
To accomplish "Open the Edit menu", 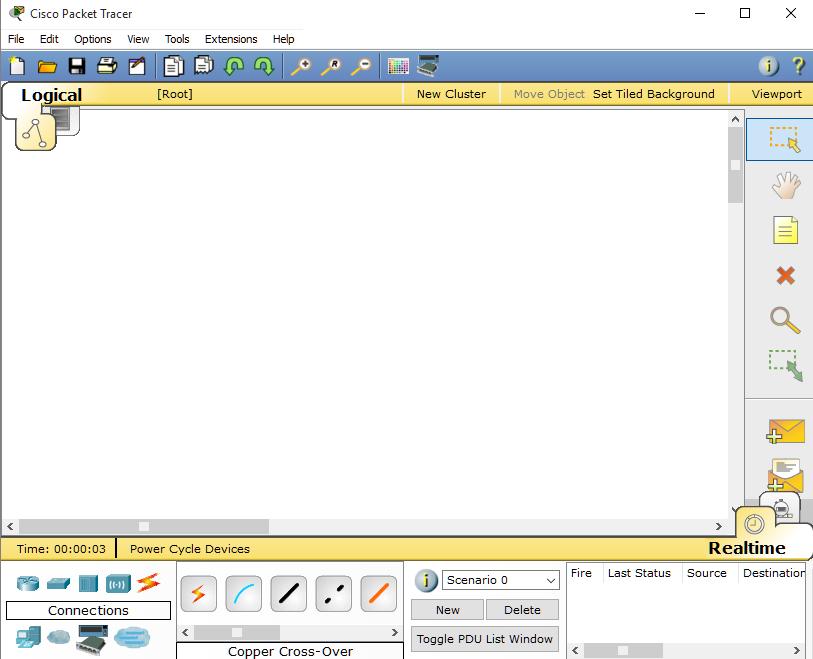I will click(x=49, y=39).
